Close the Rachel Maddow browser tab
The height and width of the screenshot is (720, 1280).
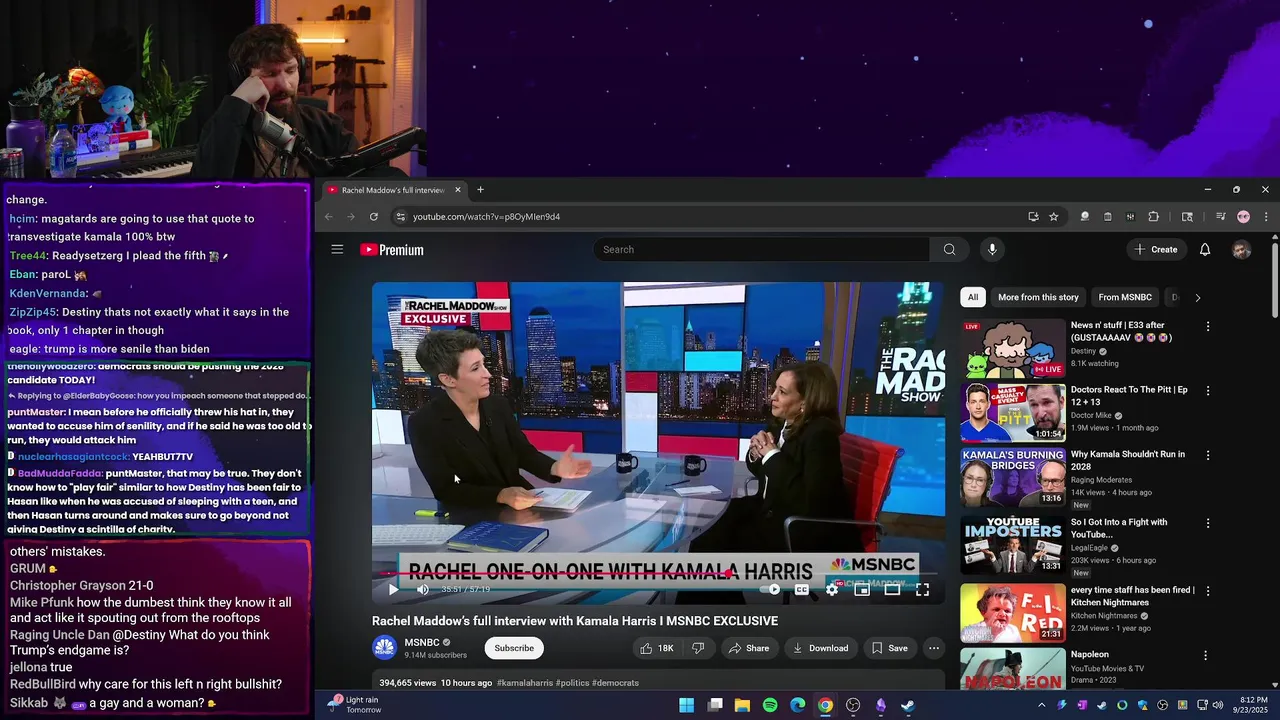[458, 190]
